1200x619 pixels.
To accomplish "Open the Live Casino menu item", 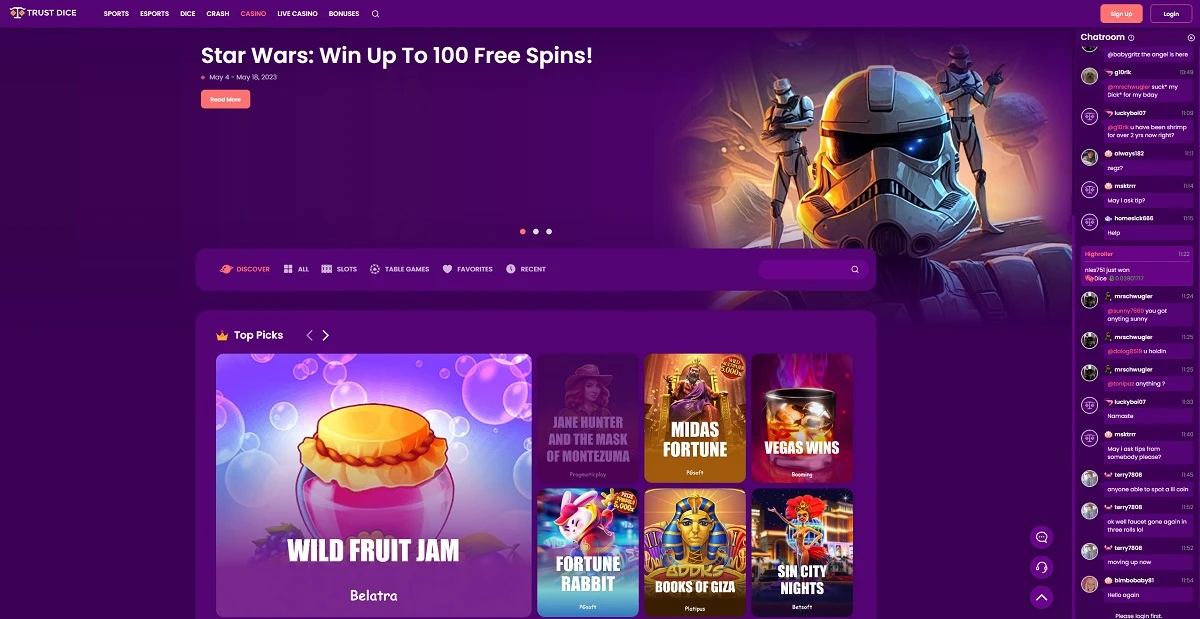I will pyautogui.click(x=297, y=14).
